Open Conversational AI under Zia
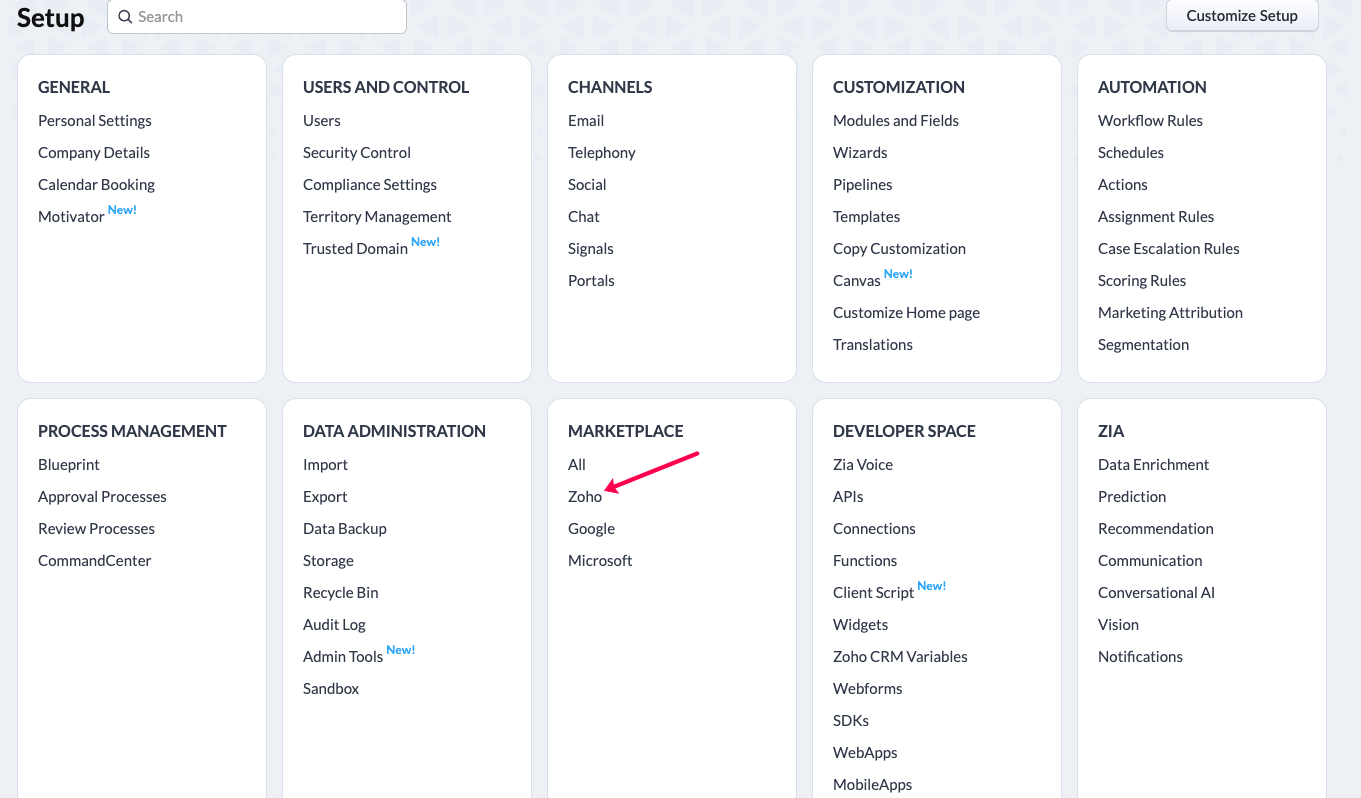The width and height of the screenshot is (1361, 798). click(x=1156, y=593)
